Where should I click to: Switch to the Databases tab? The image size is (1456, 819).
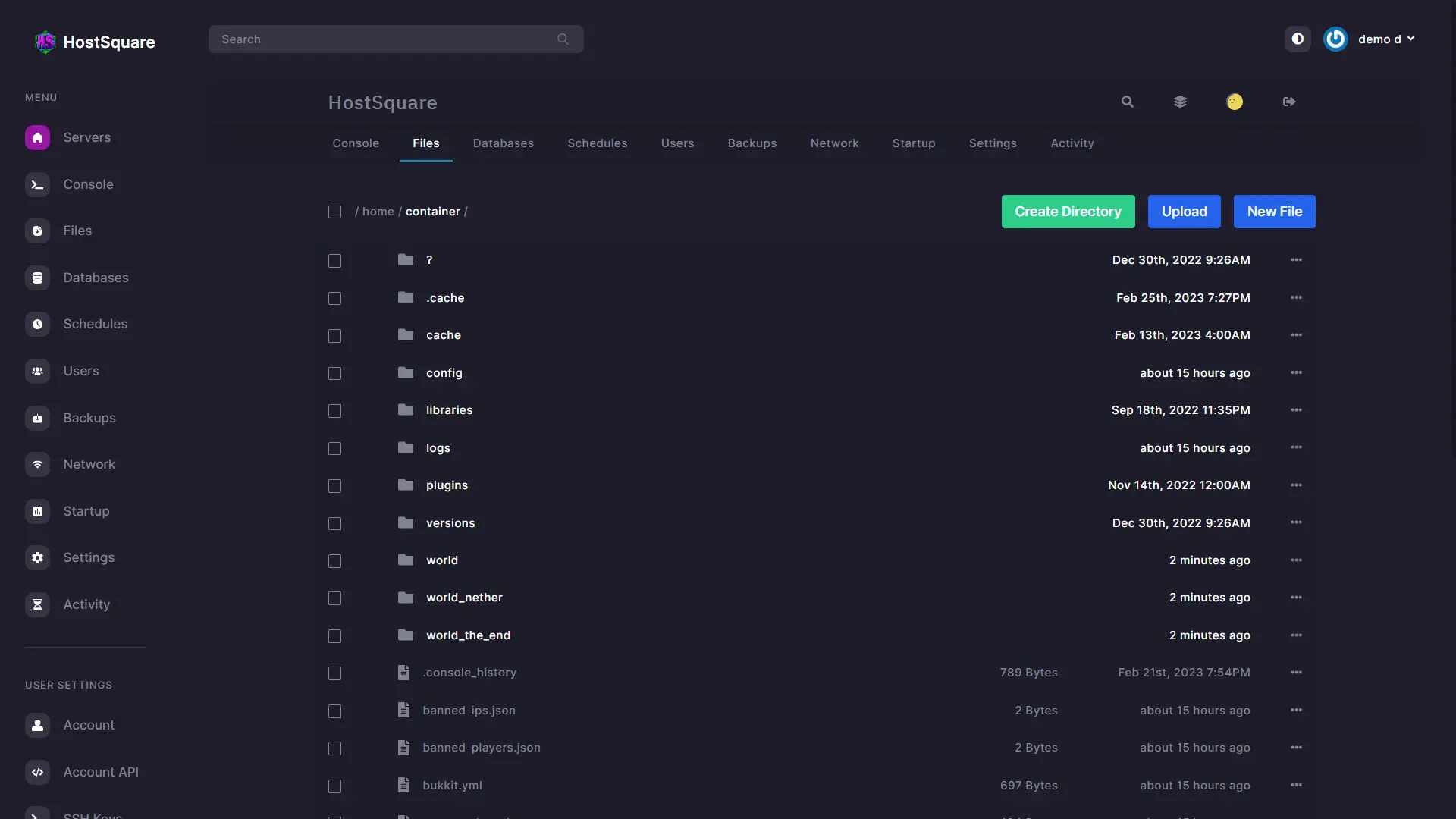(503, 143)
